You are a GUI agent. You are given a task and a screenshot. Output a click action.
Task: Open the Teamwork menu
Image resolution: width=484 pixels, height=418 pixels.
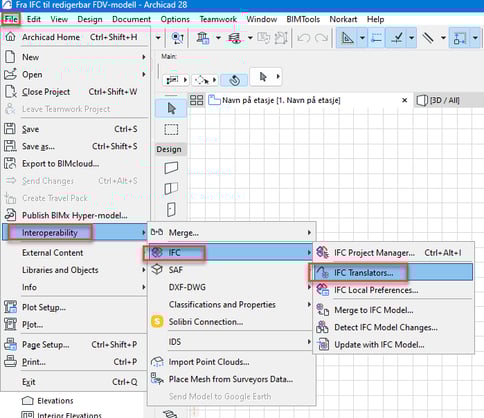(x=218, y=19)
